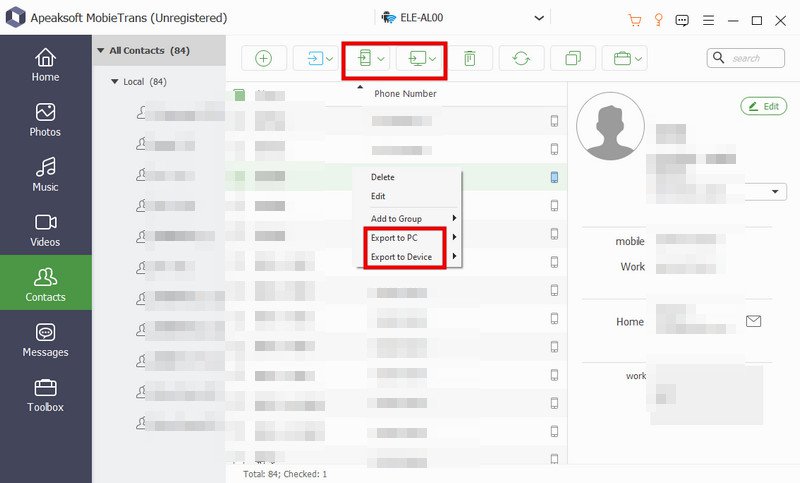800x483 pixels.
Task: Open the dropdown in contact details panel
Action: pos(775,192)
